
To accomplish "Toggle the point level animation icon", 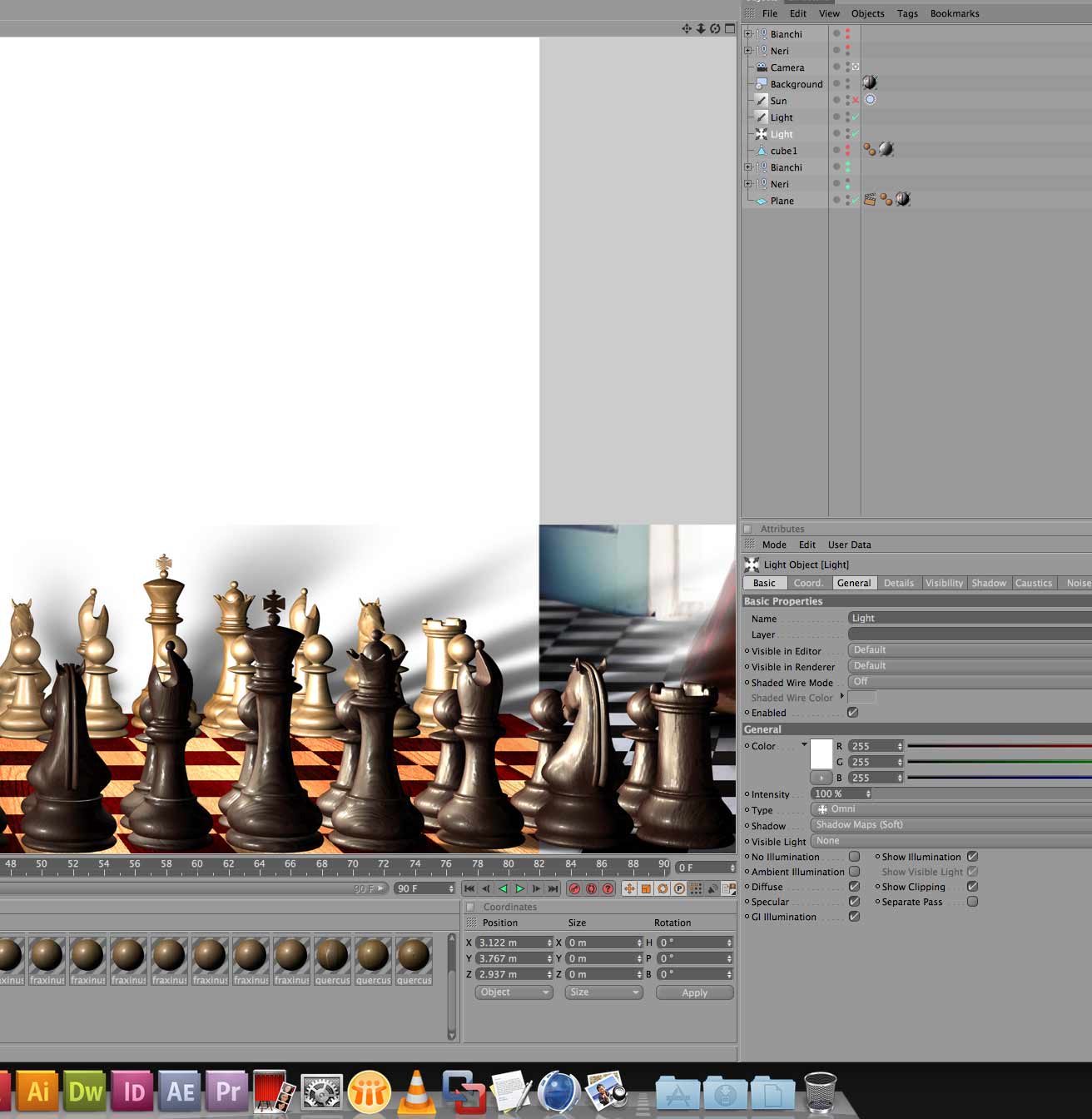I will click(x=696, y=889).
